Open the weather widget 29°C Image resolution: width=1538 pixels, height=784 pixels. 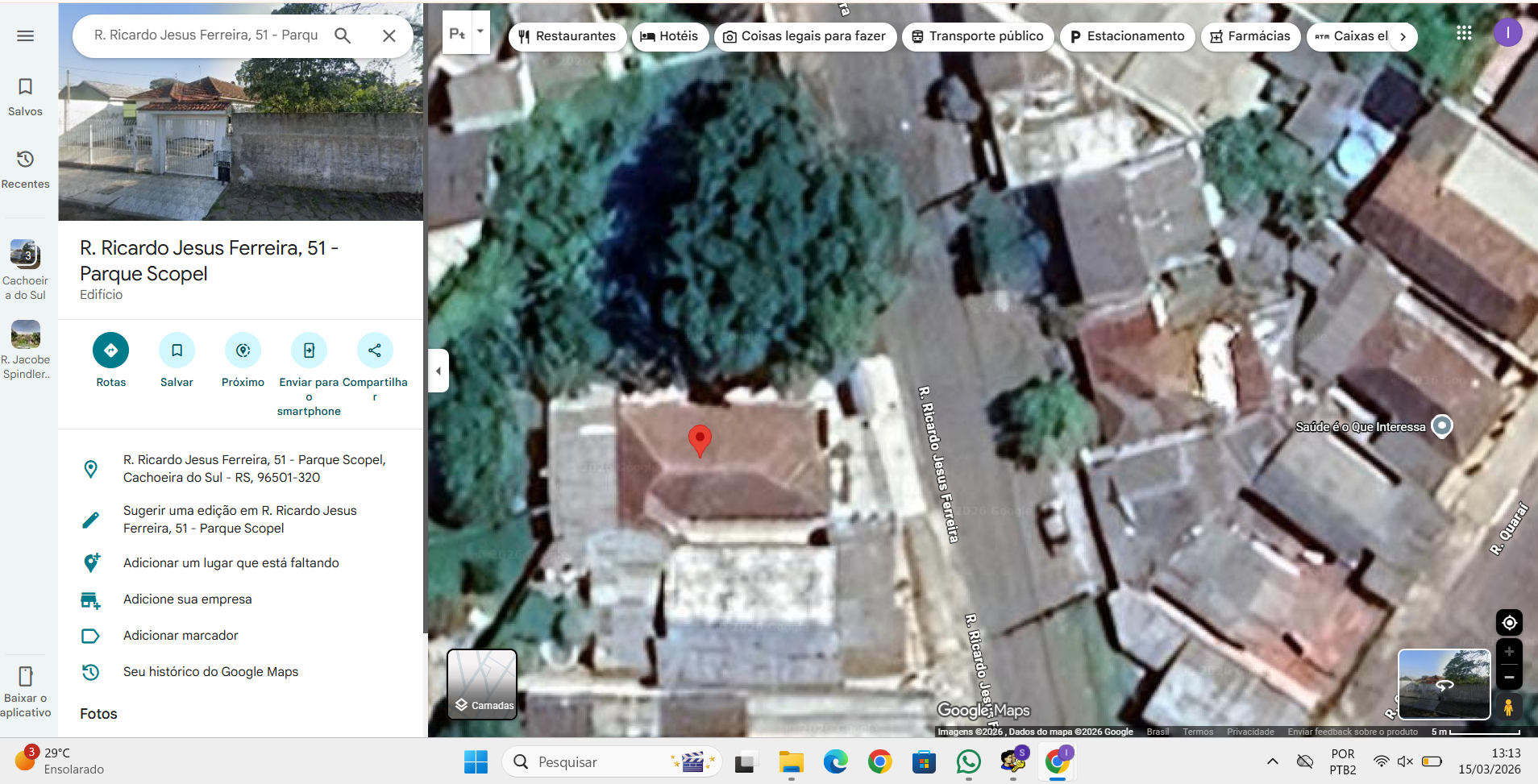(x=60, y=761)
